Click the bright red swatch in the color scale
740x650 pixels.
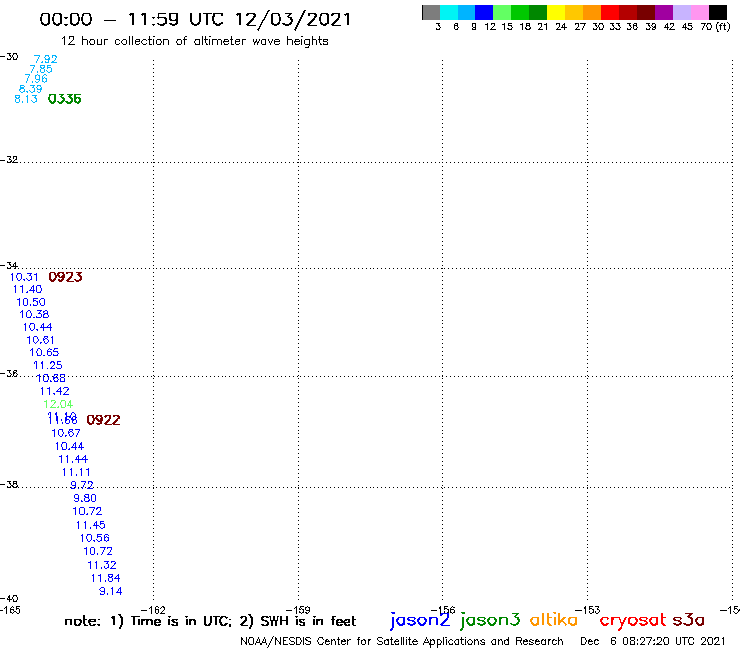(x=610, y=12)
